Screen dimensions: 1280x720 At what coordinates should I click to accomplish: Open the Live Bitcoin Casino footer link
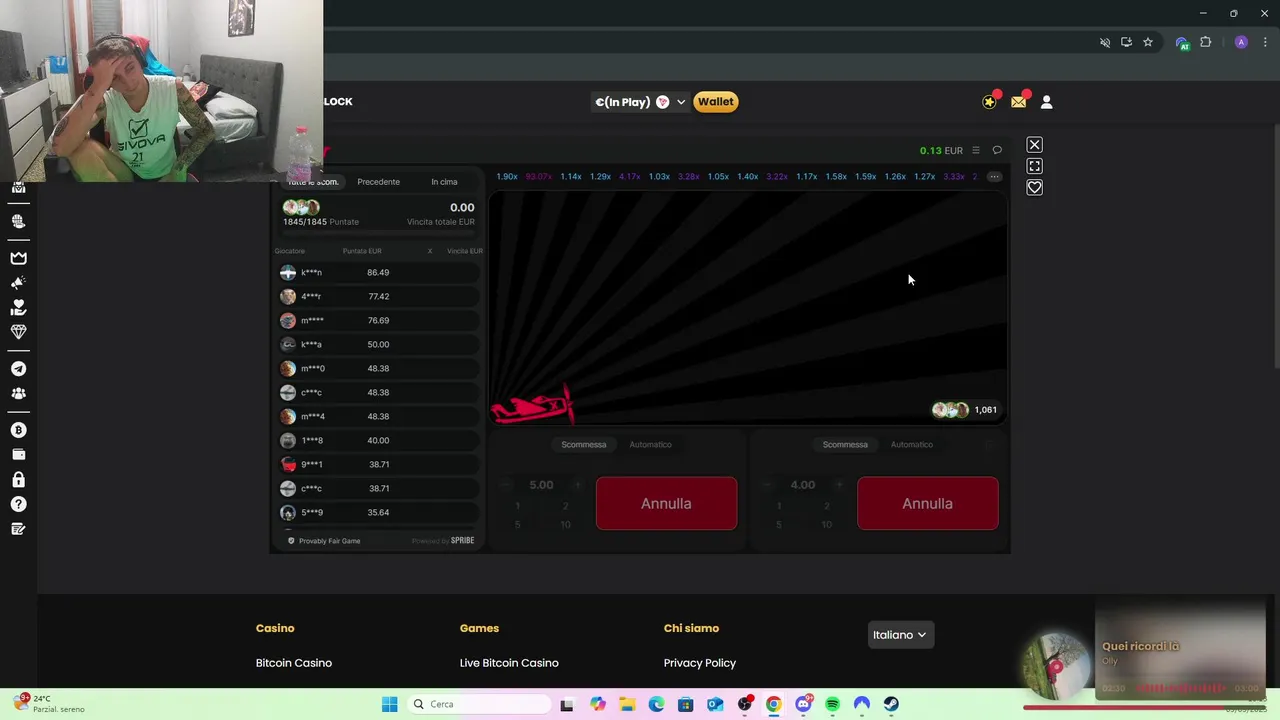509,663
